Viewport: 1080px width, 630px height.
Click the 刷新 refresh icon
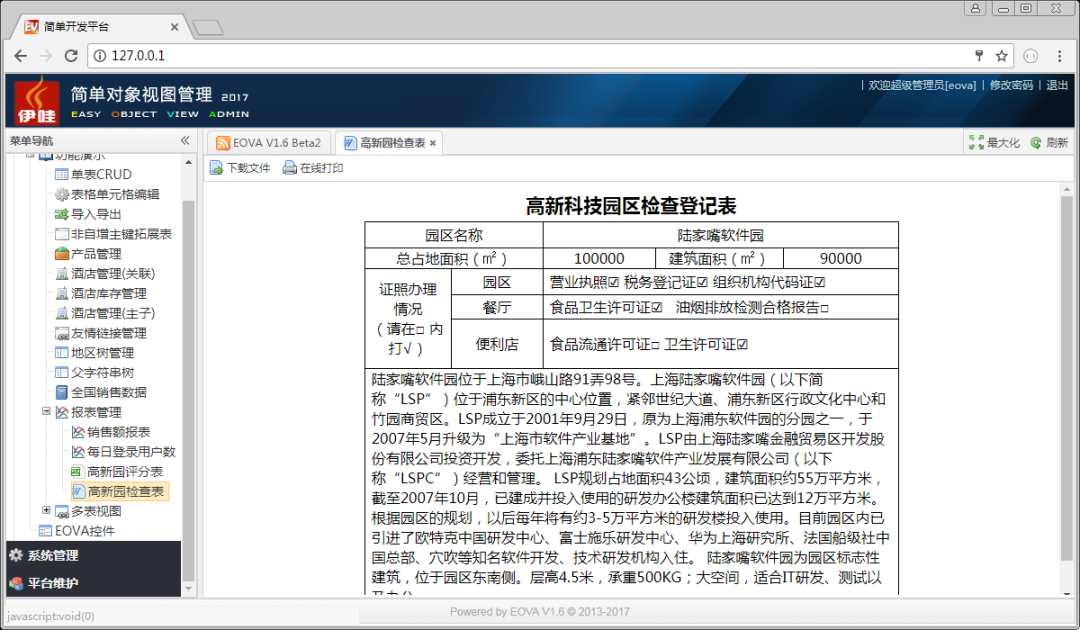point(1036,143)
